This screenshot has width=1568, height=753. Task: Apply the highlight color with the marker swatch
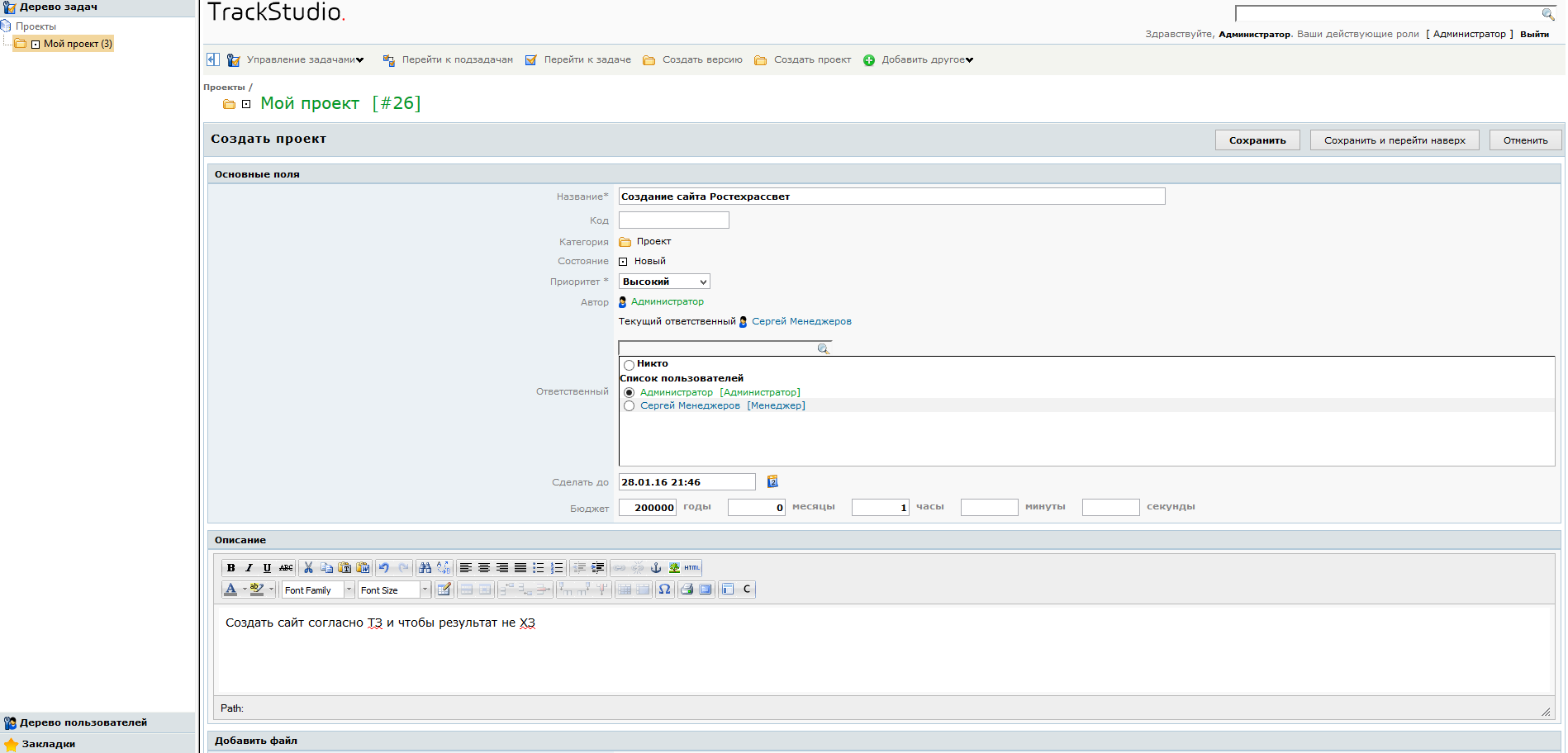[x=257, y=590]
